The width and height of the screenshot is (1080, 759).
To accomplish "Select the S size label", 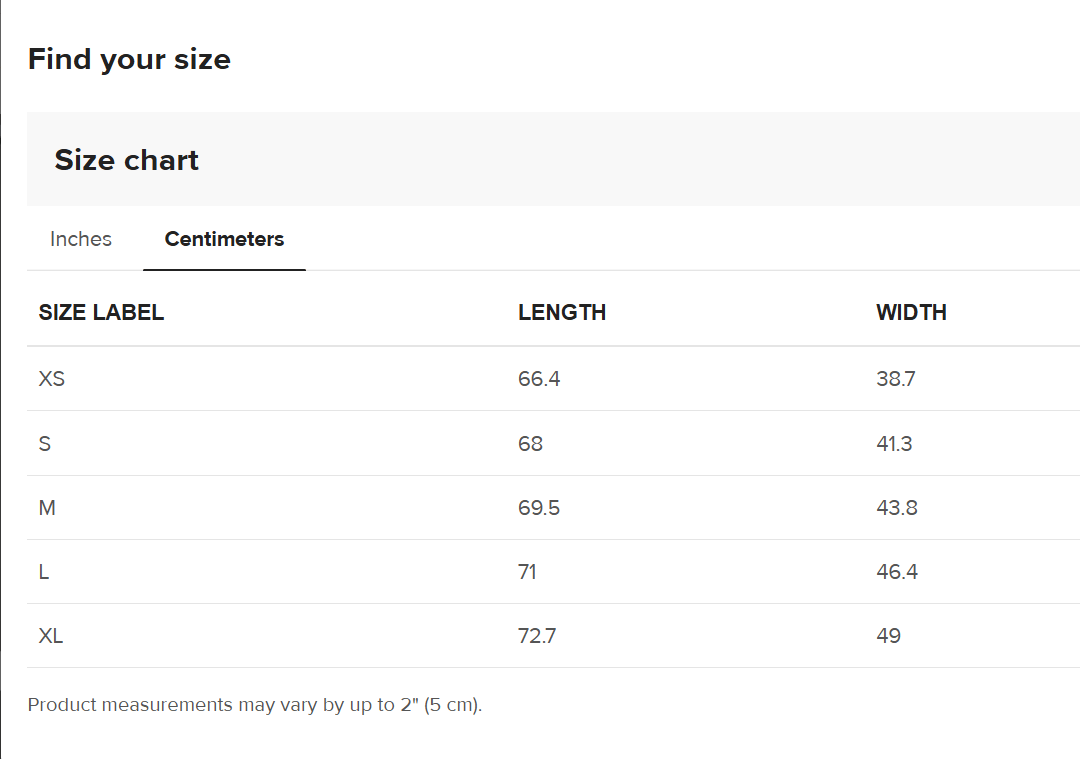I will (45, 443).
